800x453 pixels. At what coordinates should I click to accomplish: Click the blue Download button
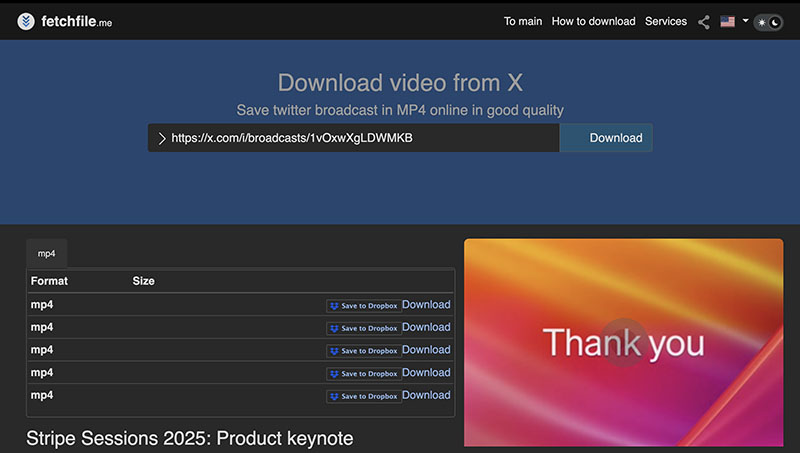coord(606,138)
